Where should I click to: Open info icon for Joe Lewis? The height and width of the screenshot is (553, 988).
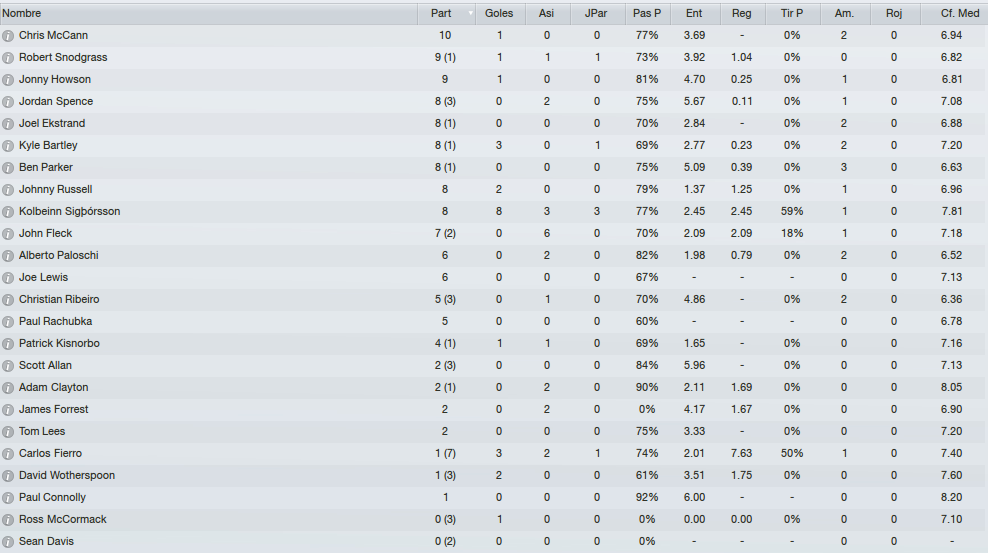[x=8, y=278]
